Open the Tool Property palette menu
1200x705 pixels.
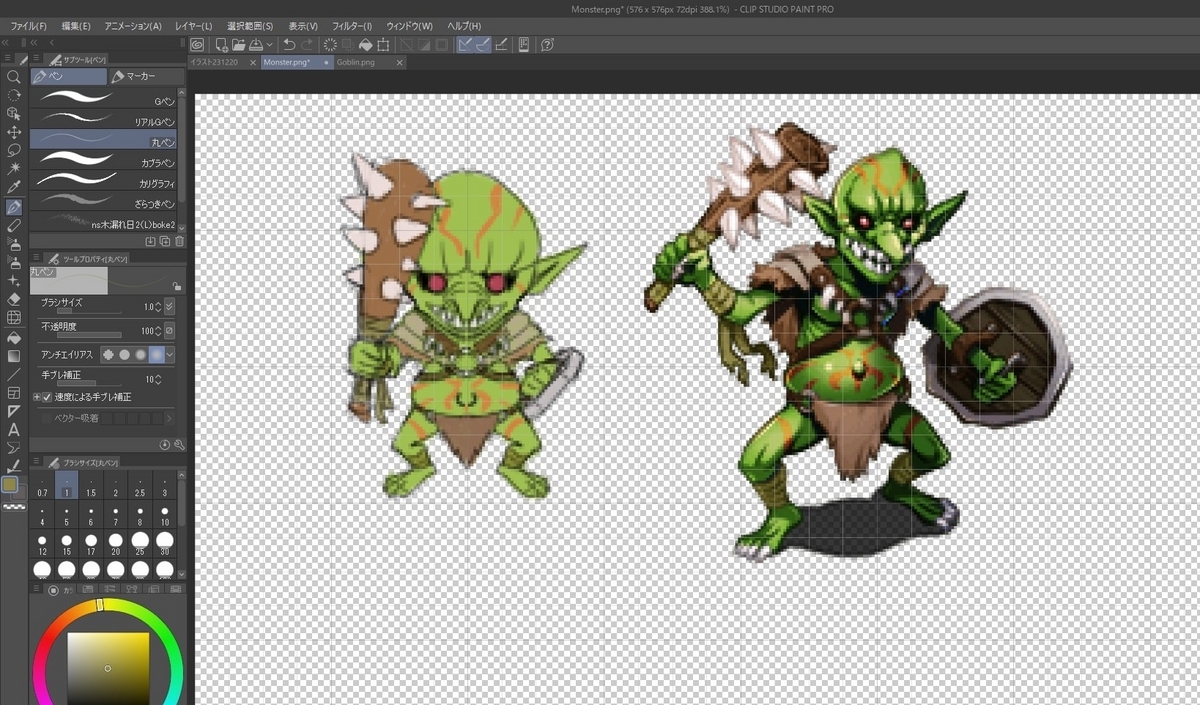point(36,258)
